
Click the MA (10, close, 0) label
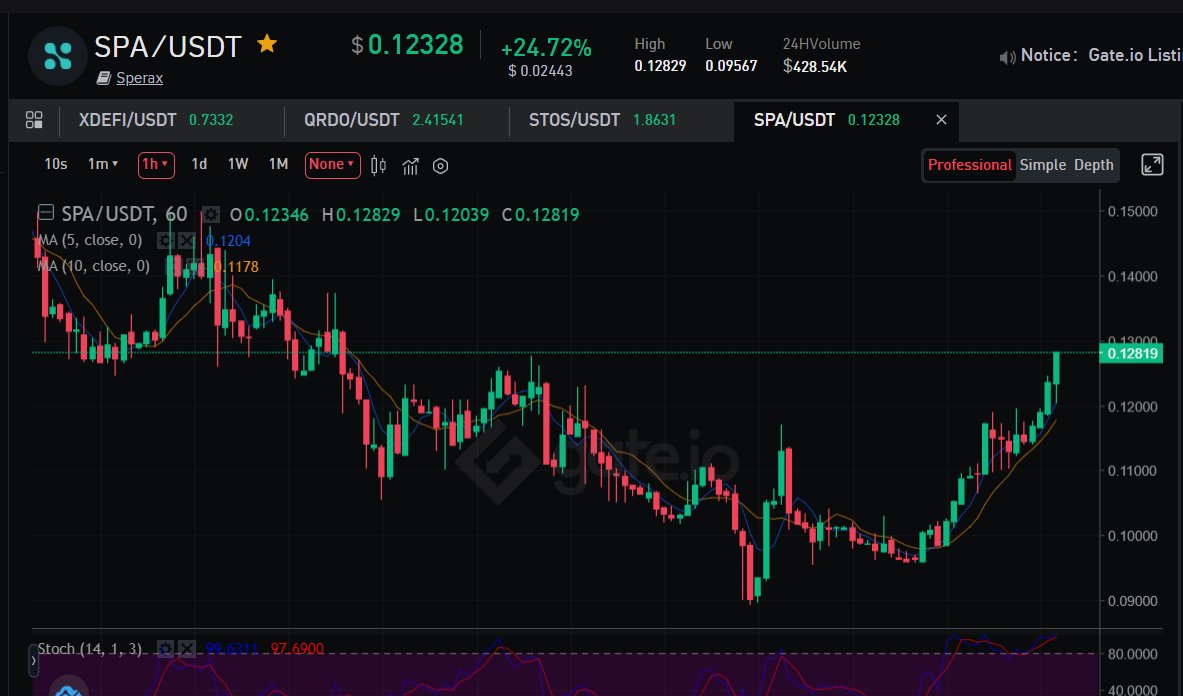pyautogui.click(x=94, y=266)
